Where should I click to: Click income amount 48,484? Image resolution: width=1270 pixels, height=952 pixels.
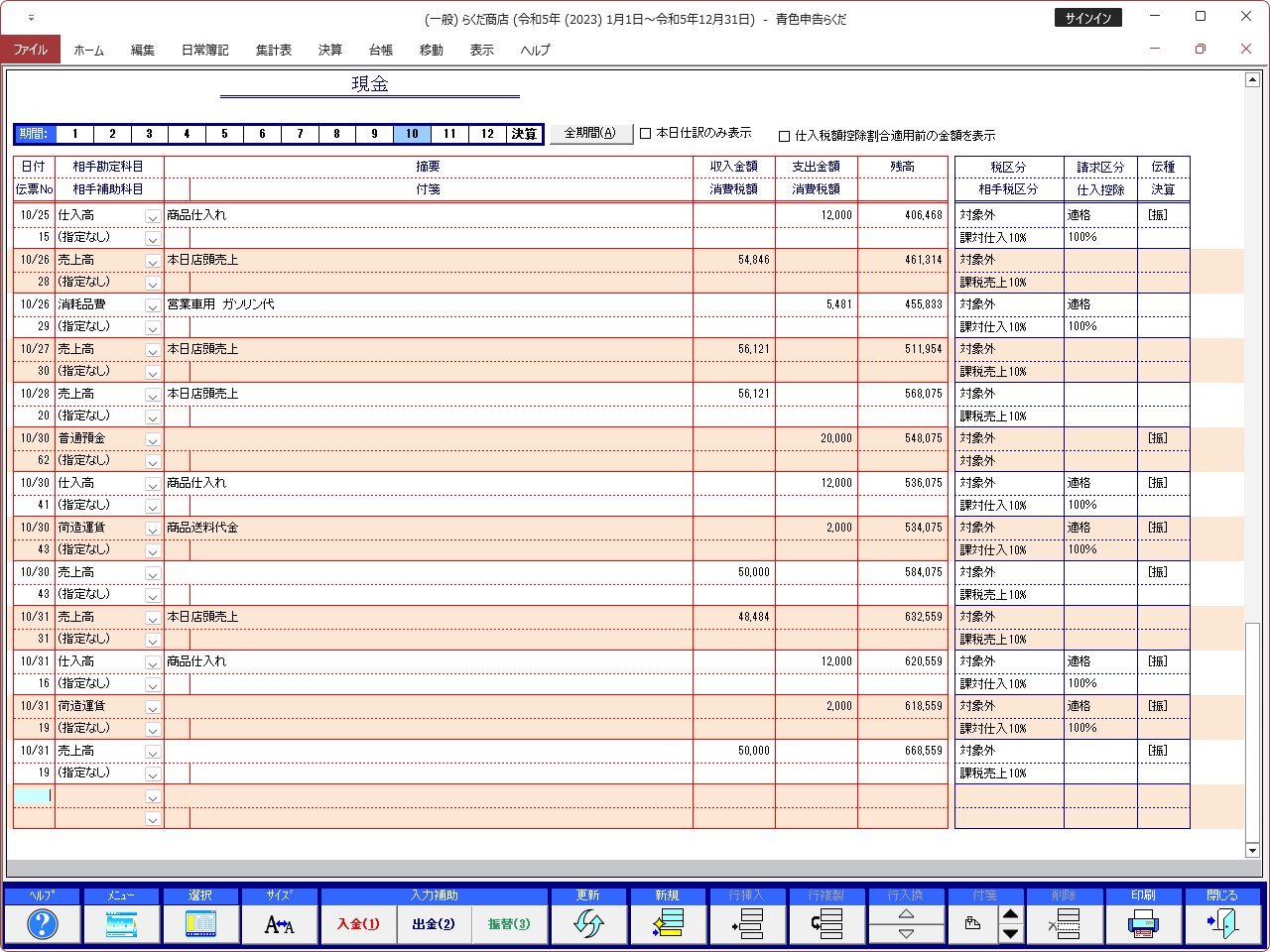[754, 617]
